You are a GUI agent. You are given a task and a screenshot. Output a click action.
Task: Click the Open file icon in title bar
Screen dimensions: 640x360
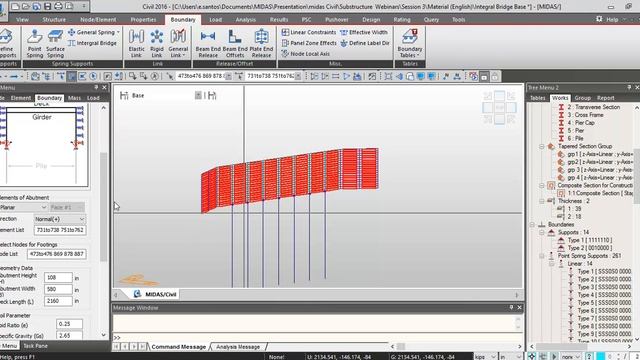(26, 7)
